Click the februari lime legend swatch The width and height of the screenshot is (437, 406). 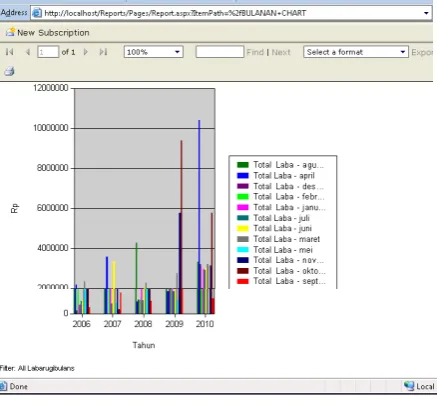243,197
